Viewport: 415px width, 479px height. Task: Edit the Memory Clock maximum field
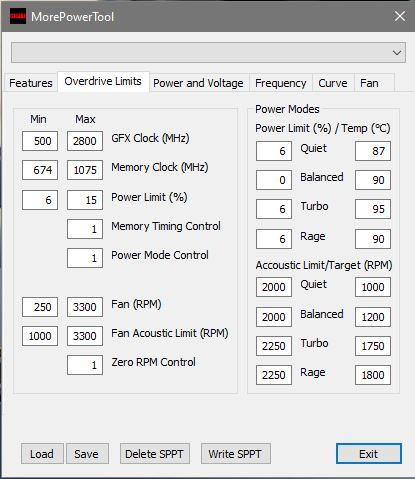(x=85, y=170)
